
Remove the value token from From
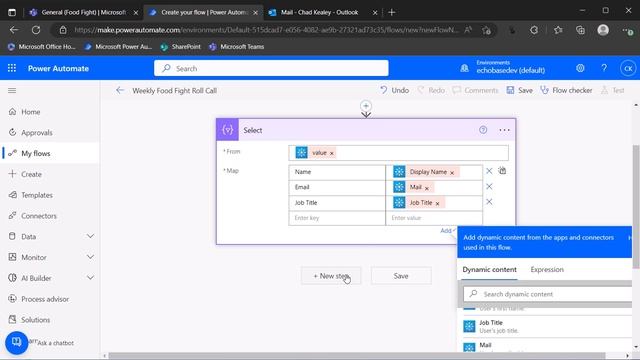click(x=332, y=153)
